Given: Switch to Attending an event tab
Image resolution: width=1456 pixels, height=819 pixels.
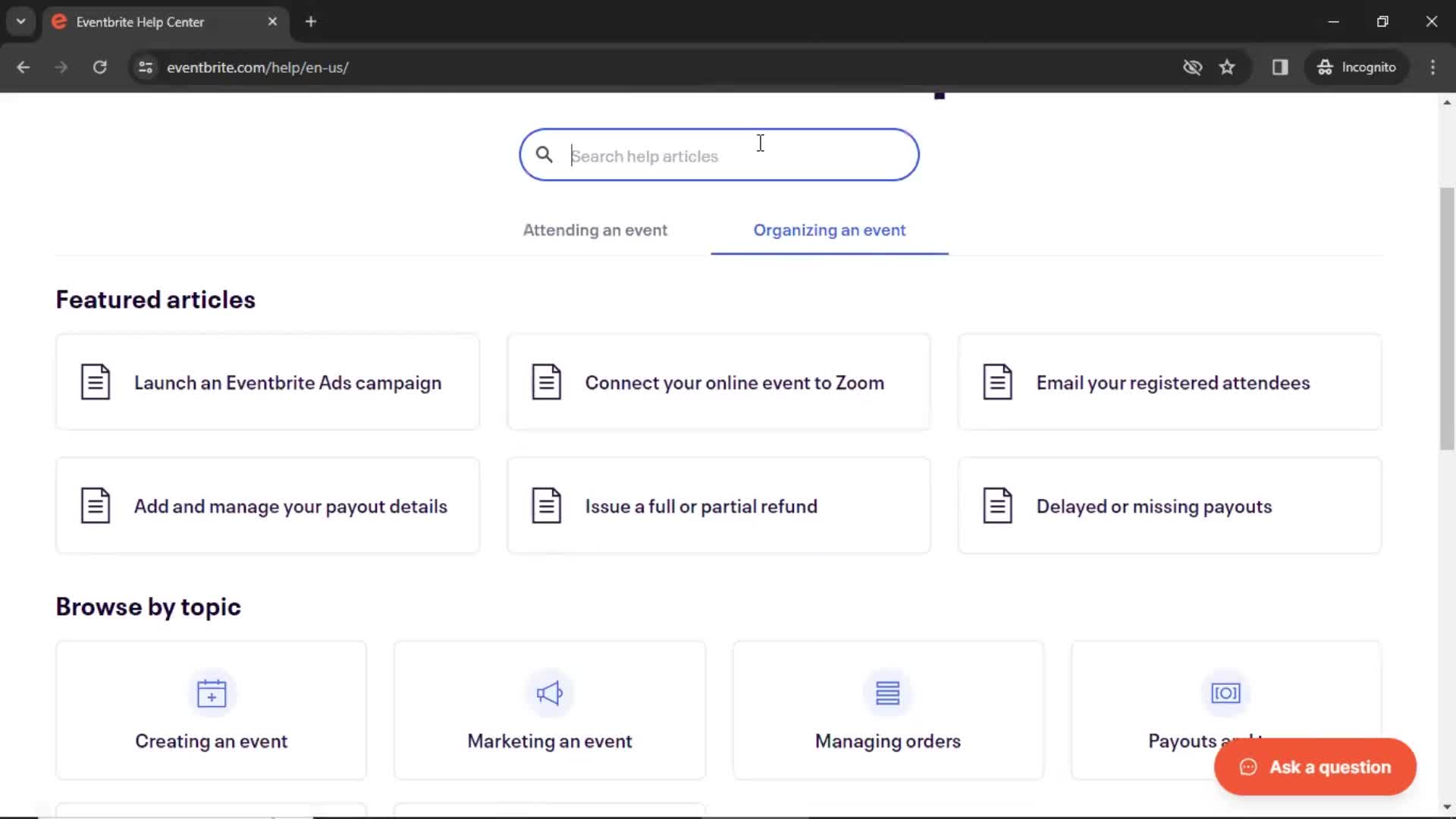Looking at the screenshot, I should 595,230.
